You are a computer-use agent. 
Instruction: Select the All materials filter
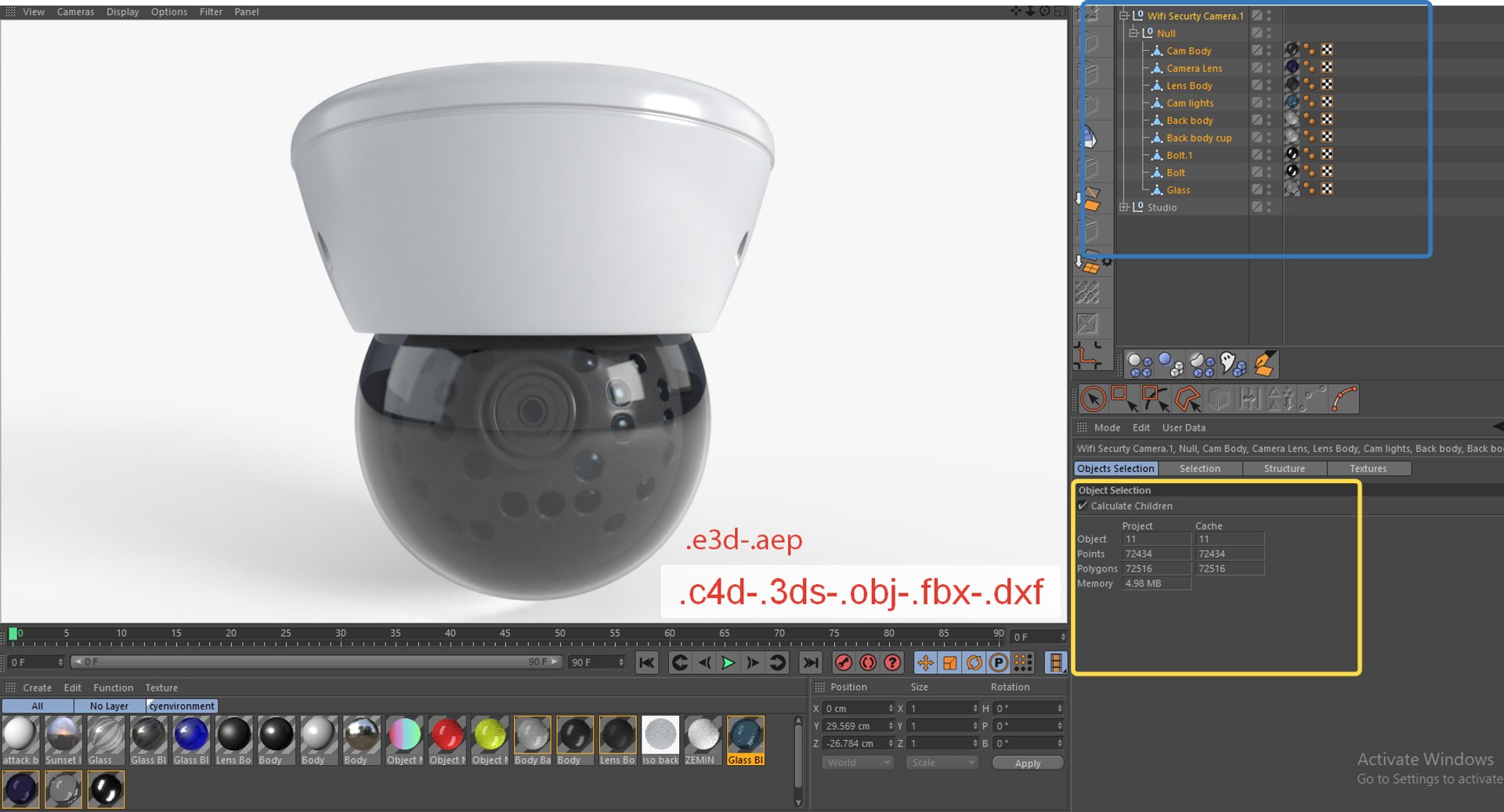[x=37, y=706]
